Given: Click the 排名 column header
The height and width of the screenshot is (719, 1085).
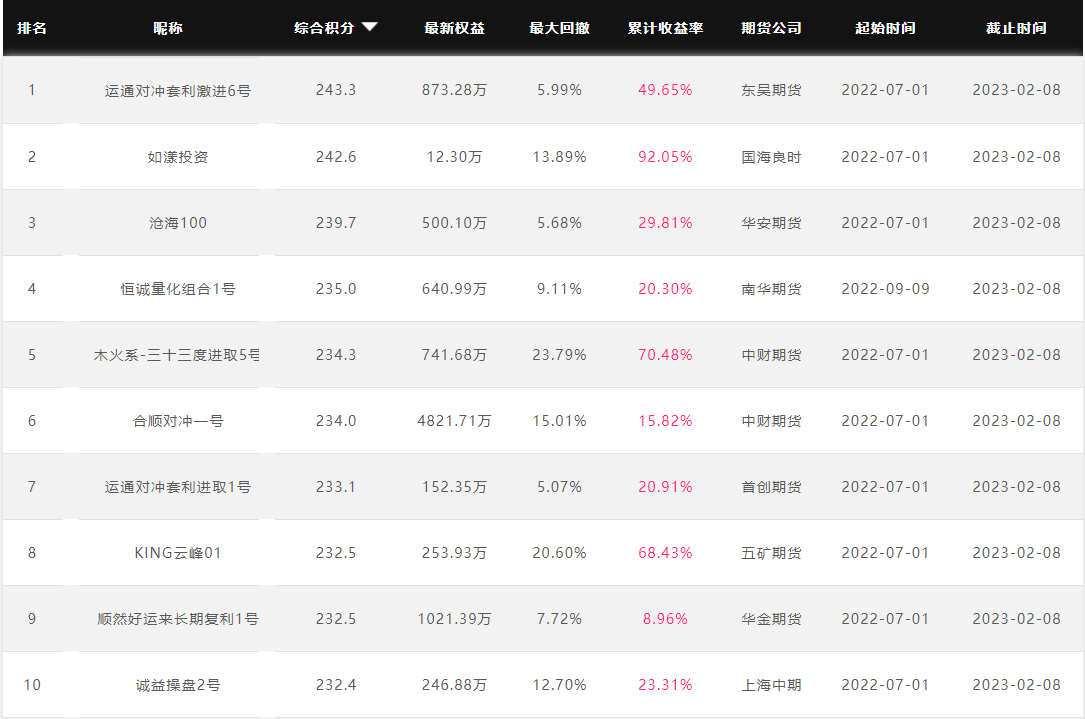Looking at the screenshot, I should 32,28.
